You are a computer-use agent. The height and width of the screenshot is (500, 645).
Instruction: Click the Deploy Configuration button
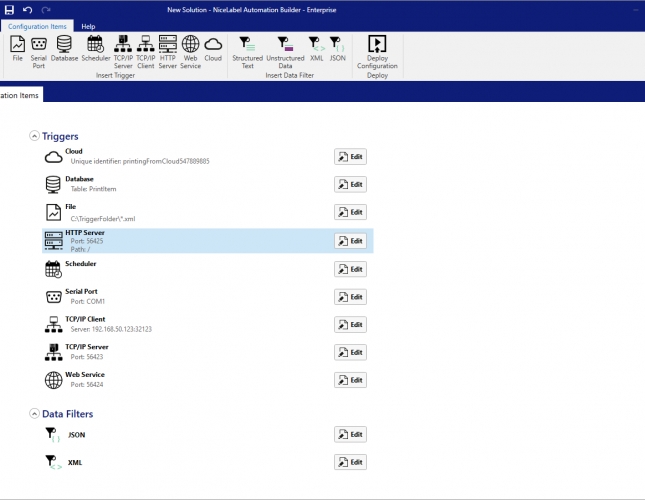tap(377, 50)
